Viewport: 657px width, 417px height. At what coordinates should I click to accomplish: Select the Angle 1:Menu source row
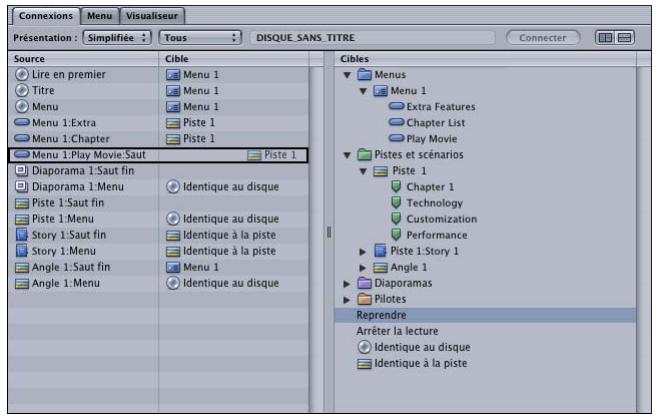point(158,283)
